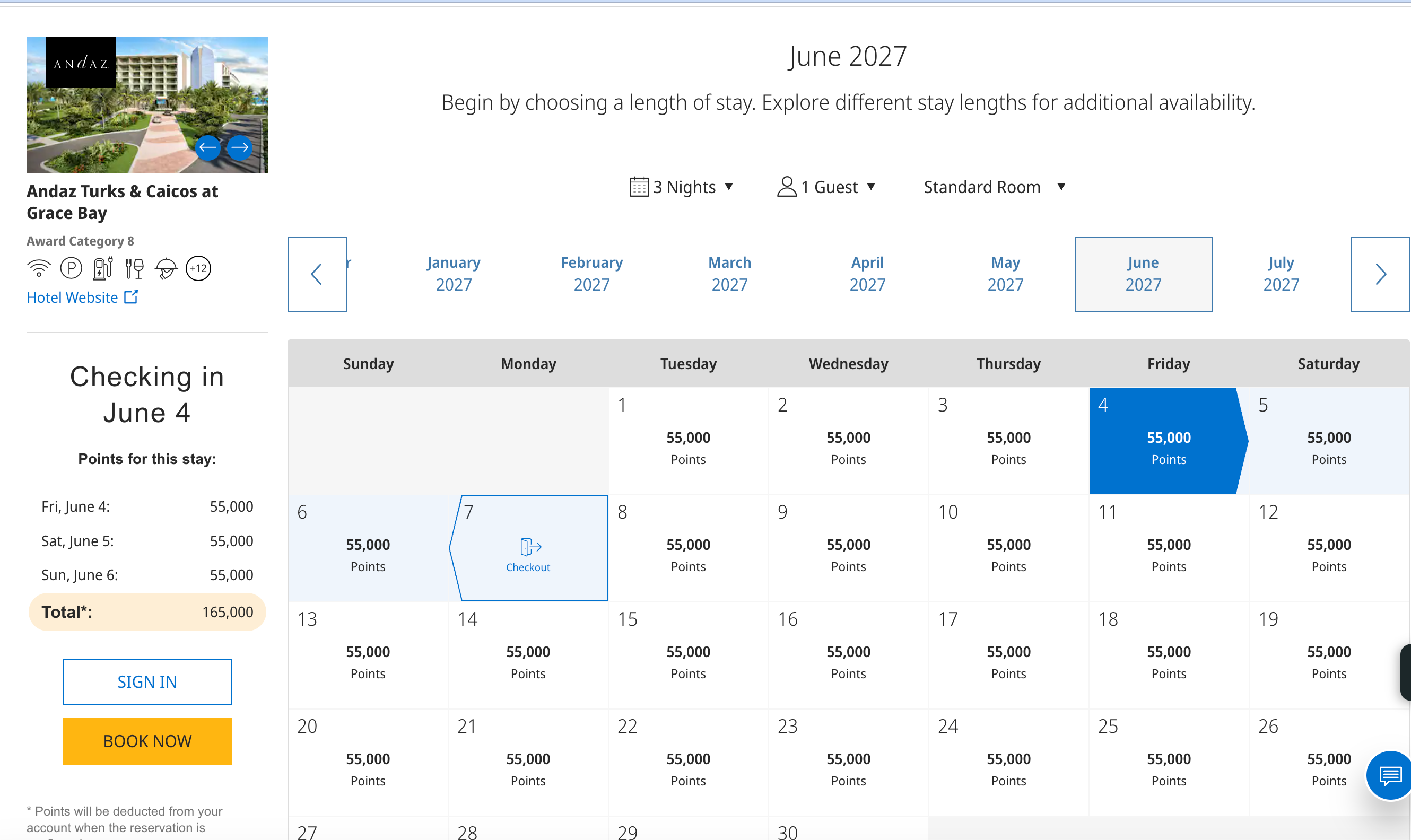Open the Standard Room type dropdown
The width and height of the screenshot is (1411, 840).
click(995, 187)
